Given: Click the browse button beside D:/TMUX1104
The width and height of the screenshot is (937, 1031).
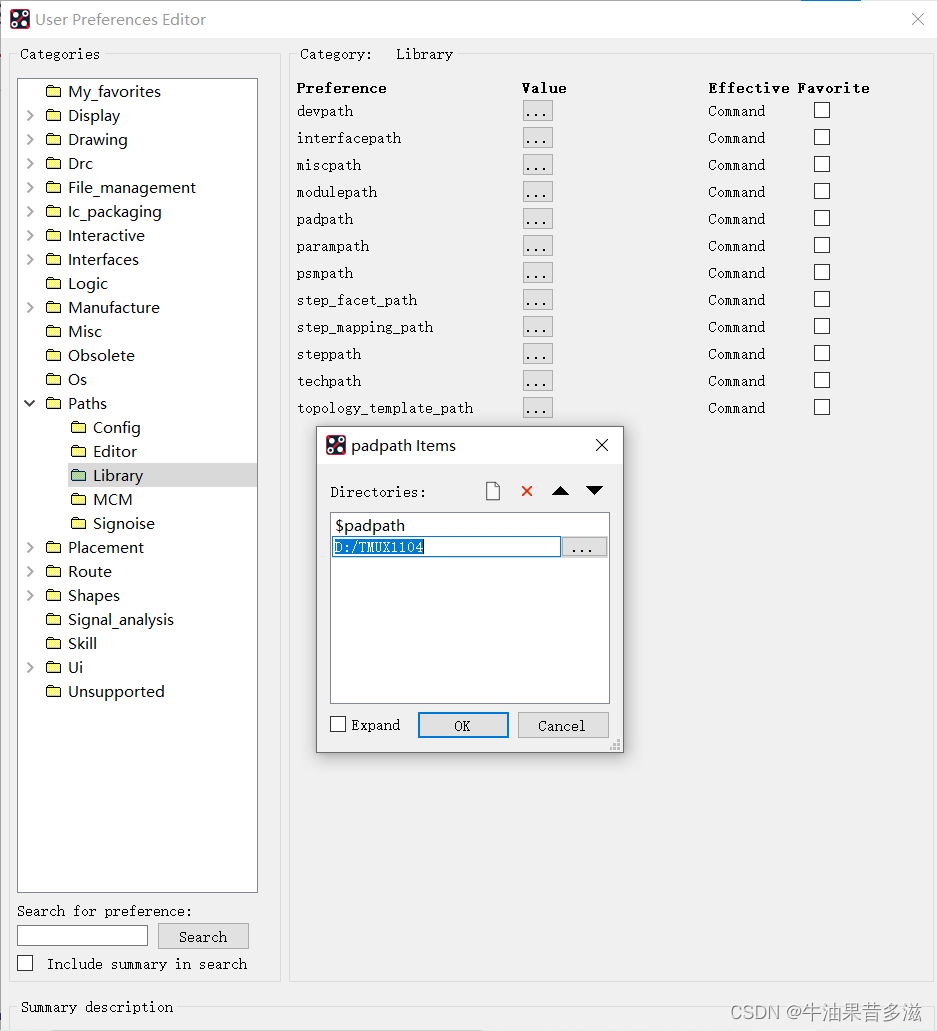Looking at the screenshot, I should [584, 547].
